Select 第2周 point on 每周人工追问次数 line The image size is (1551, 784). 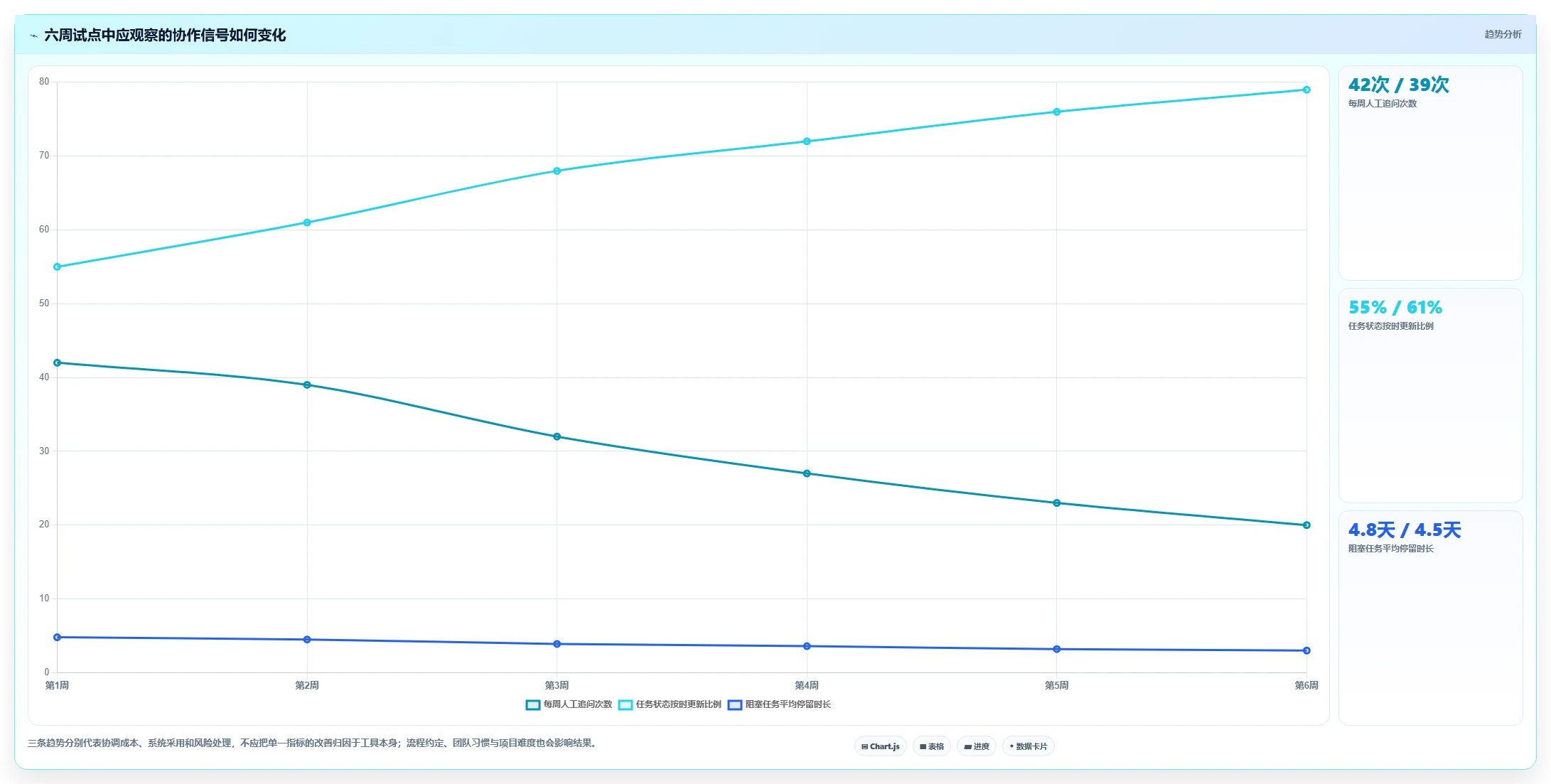(x=307, y=385)
